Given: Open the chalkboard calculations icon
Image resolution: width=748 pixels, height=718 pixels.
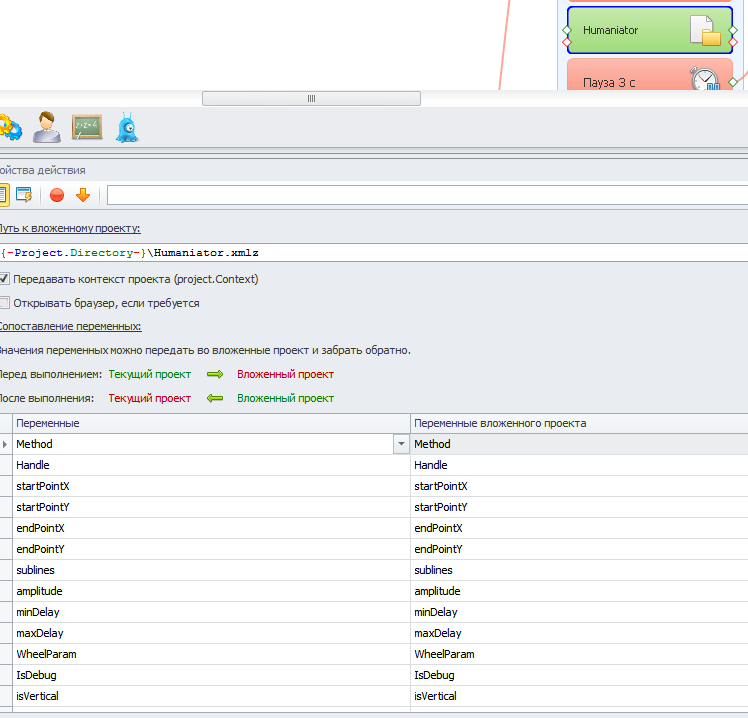Looking at the screenshot, I should click(x=87, y=128).
